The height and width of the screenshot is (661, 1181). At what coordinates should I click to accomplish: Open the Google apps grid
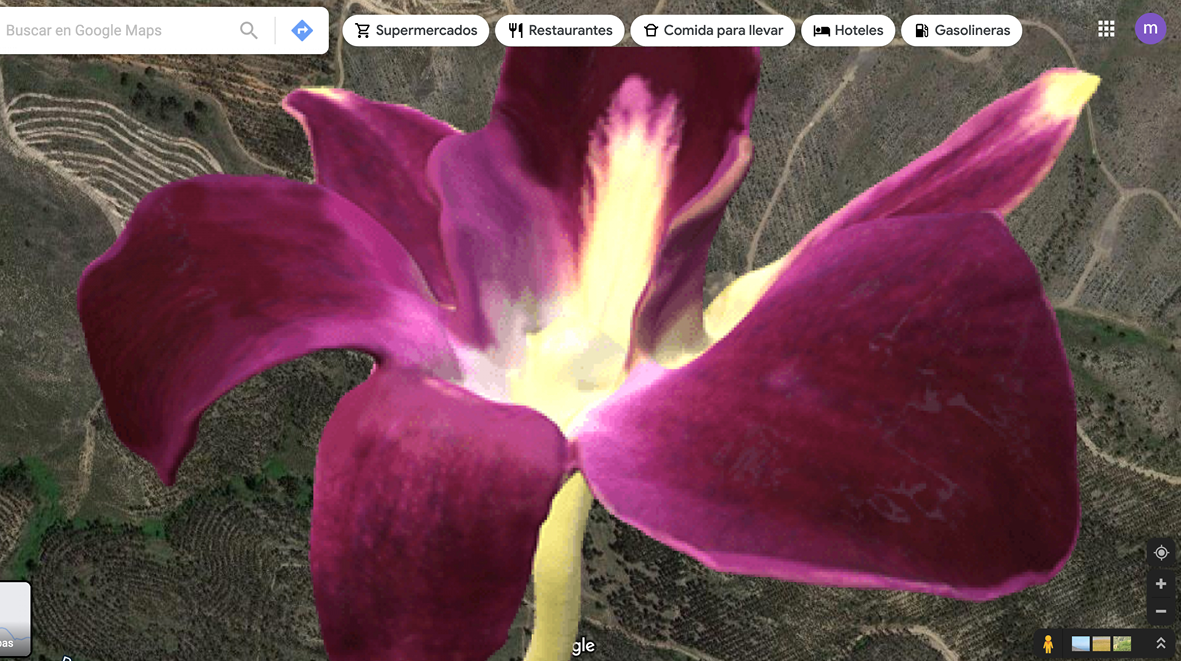point(1106,29)
